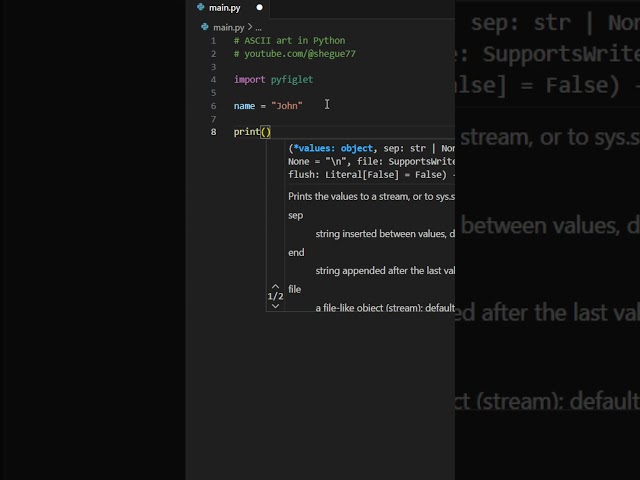
Task: Expand the breadcrumb ellipsis after main.py
Action: pos(258,28)
